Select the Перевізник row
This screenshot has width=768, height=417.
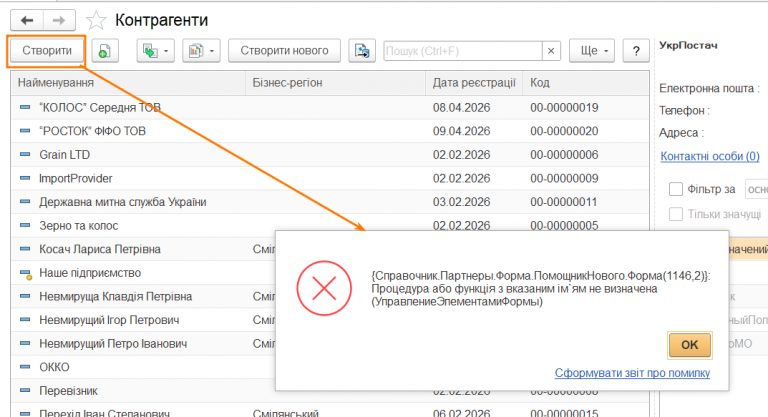[x=143, y=391]
